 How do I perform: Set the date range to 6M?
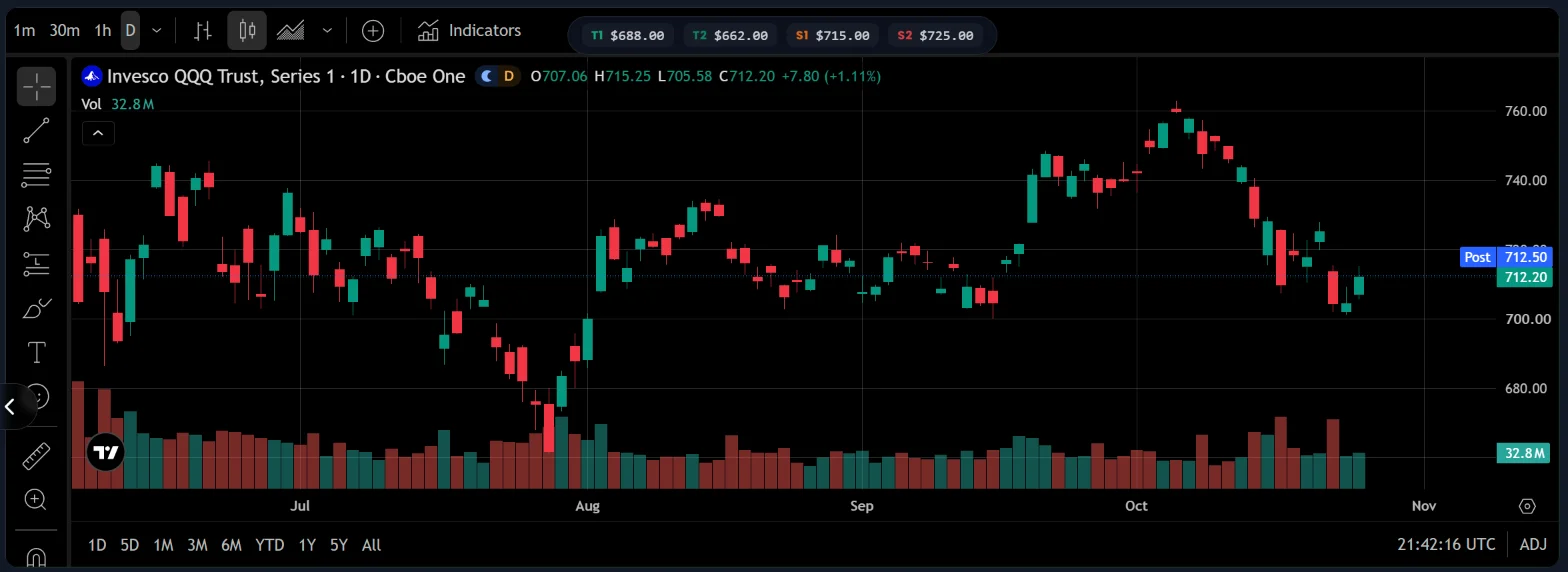pyautogui.click(x=231, y=545)
